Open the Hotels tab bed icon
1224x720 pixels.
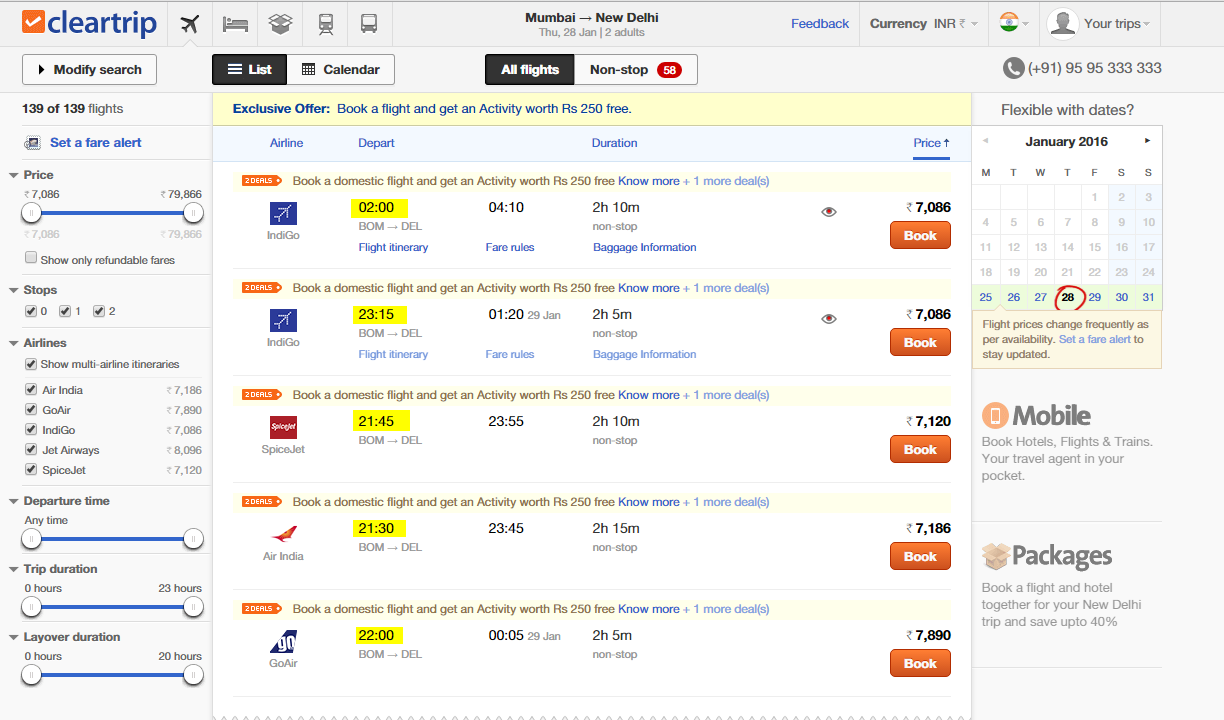click(235, 23)
